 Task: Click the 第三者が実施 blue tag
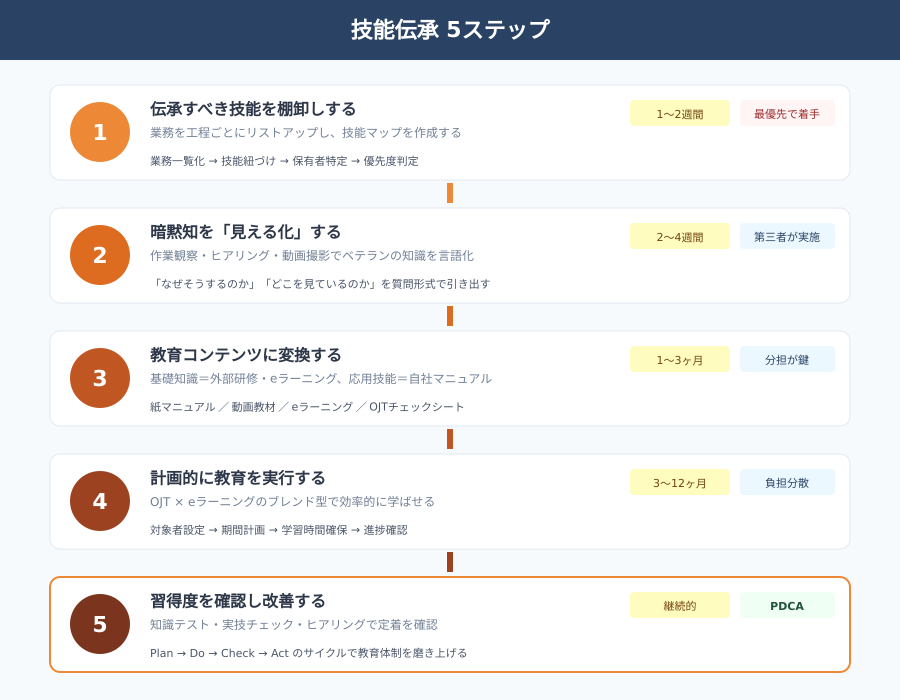[787, 237]
